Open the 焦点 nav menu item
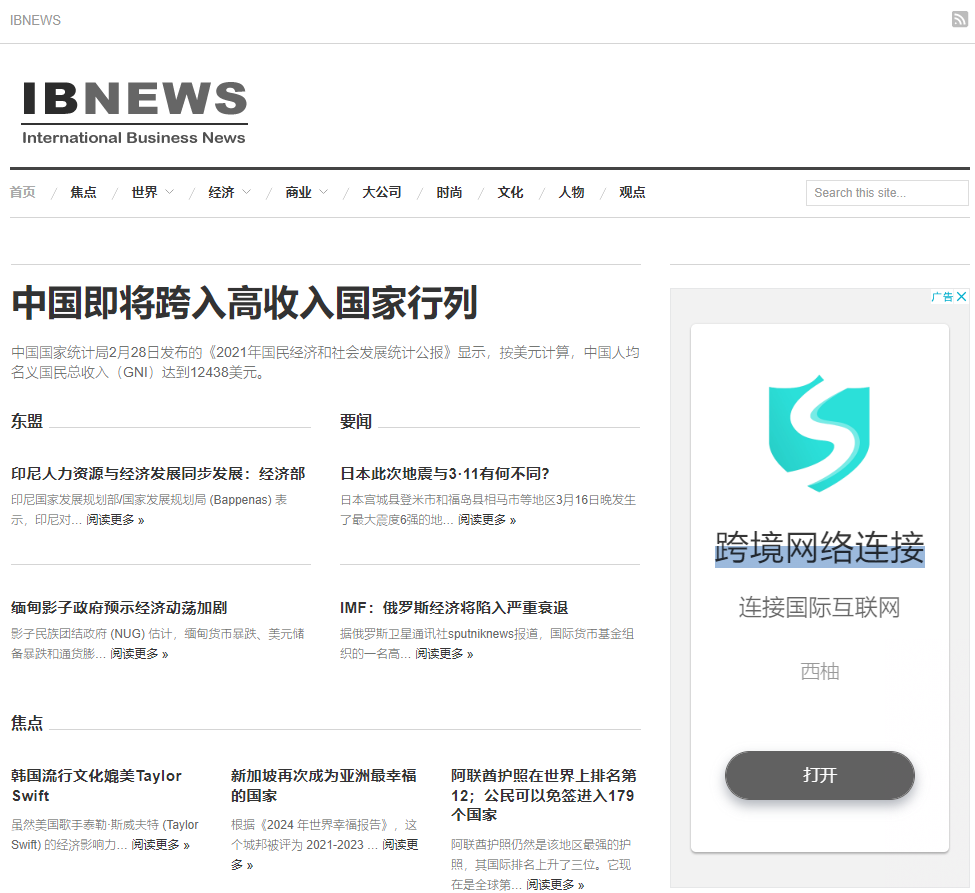 tap(83, 192)
